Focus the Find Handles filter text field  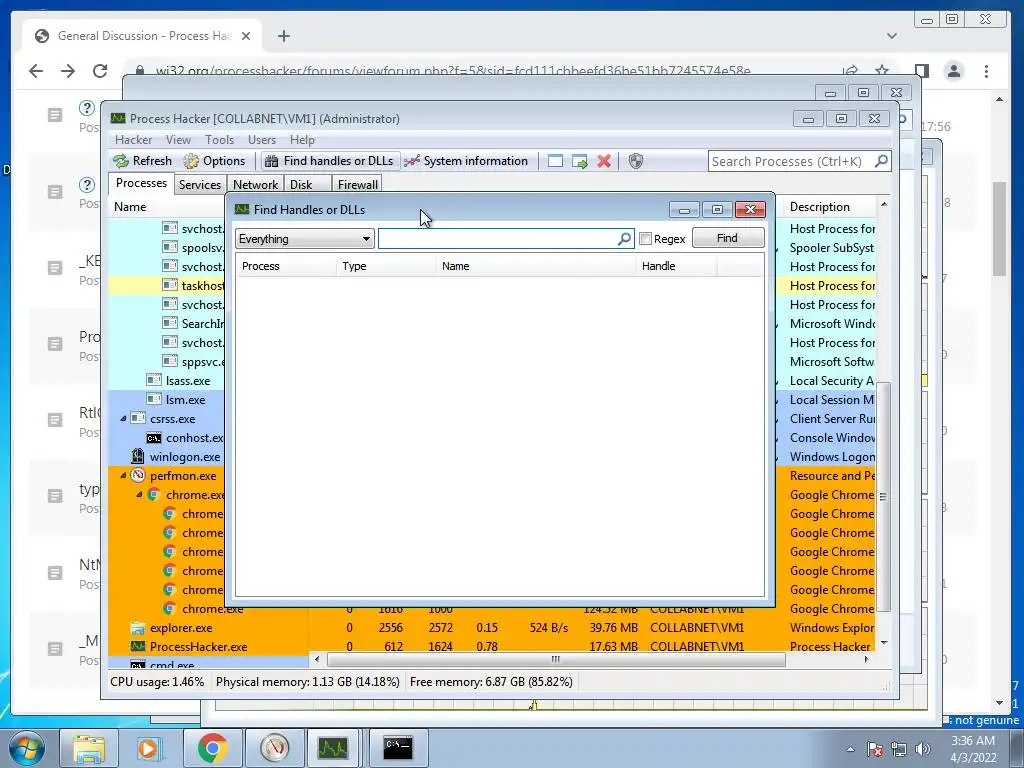pyautogui.click(x=498, y=239)
